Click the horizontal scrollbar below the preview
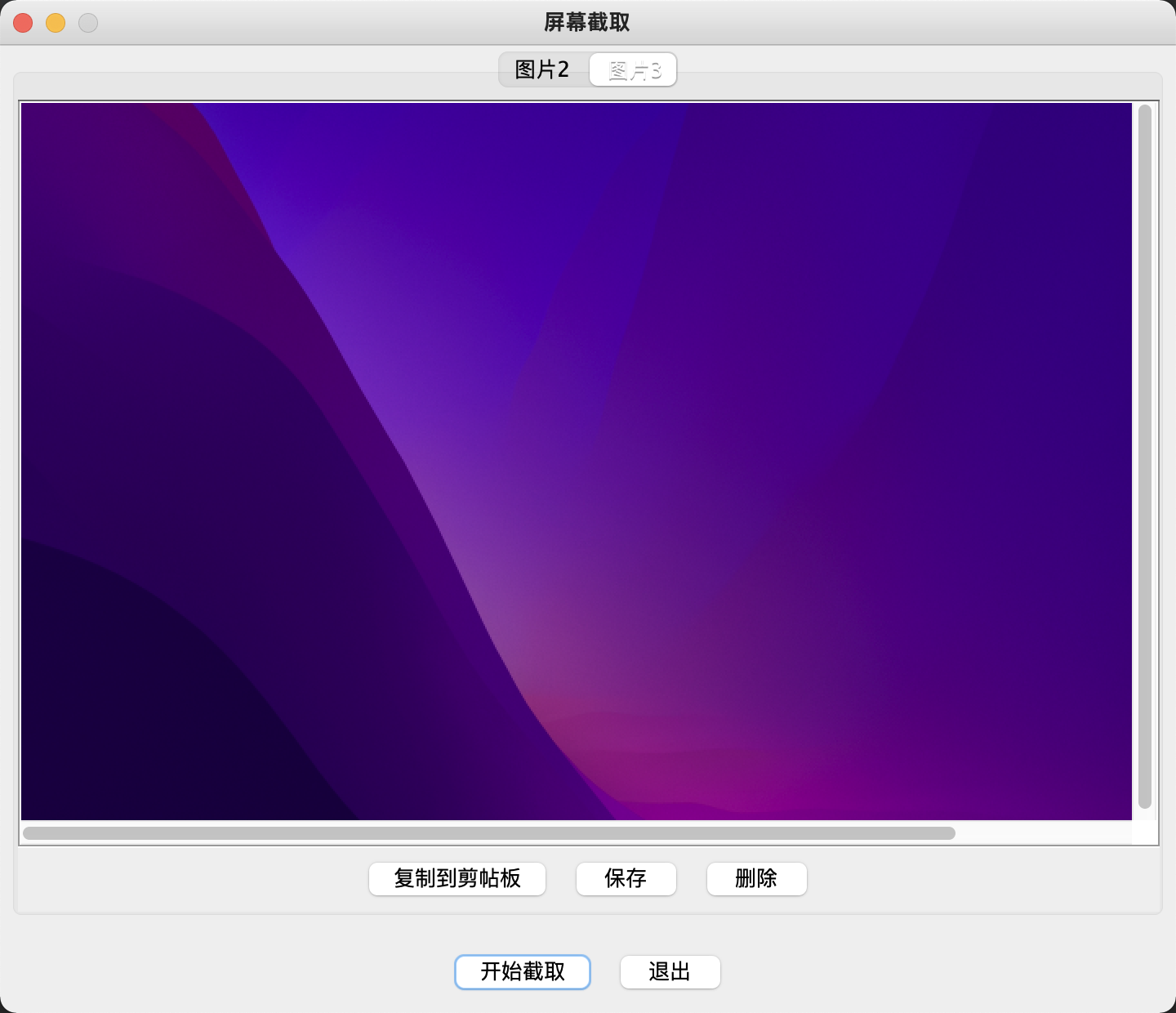Screen dimensions: 1176x1013 coord(490,833)
